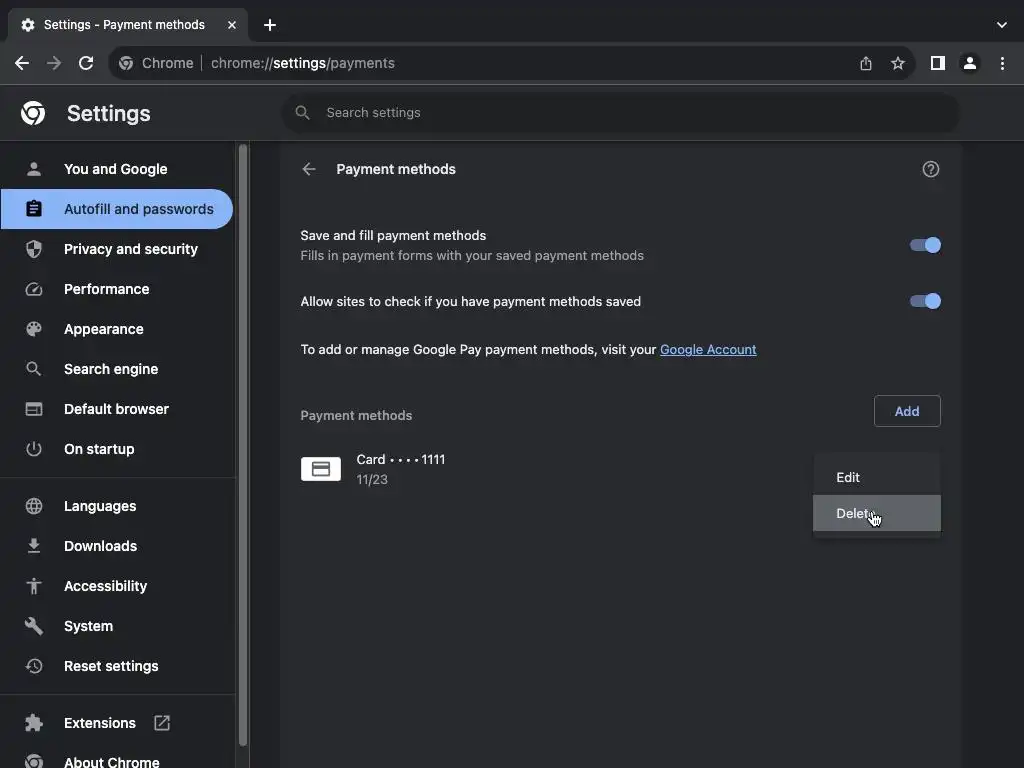Click the Search settings field
The image size is (1024, 768).
point(620,113)
